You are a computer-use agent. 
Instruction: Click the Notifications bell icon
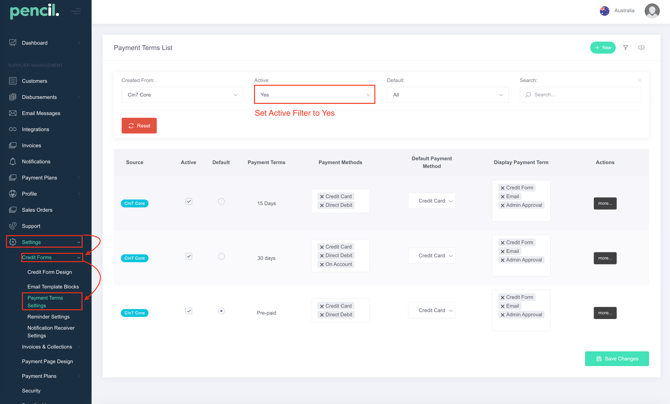point(13,161)
